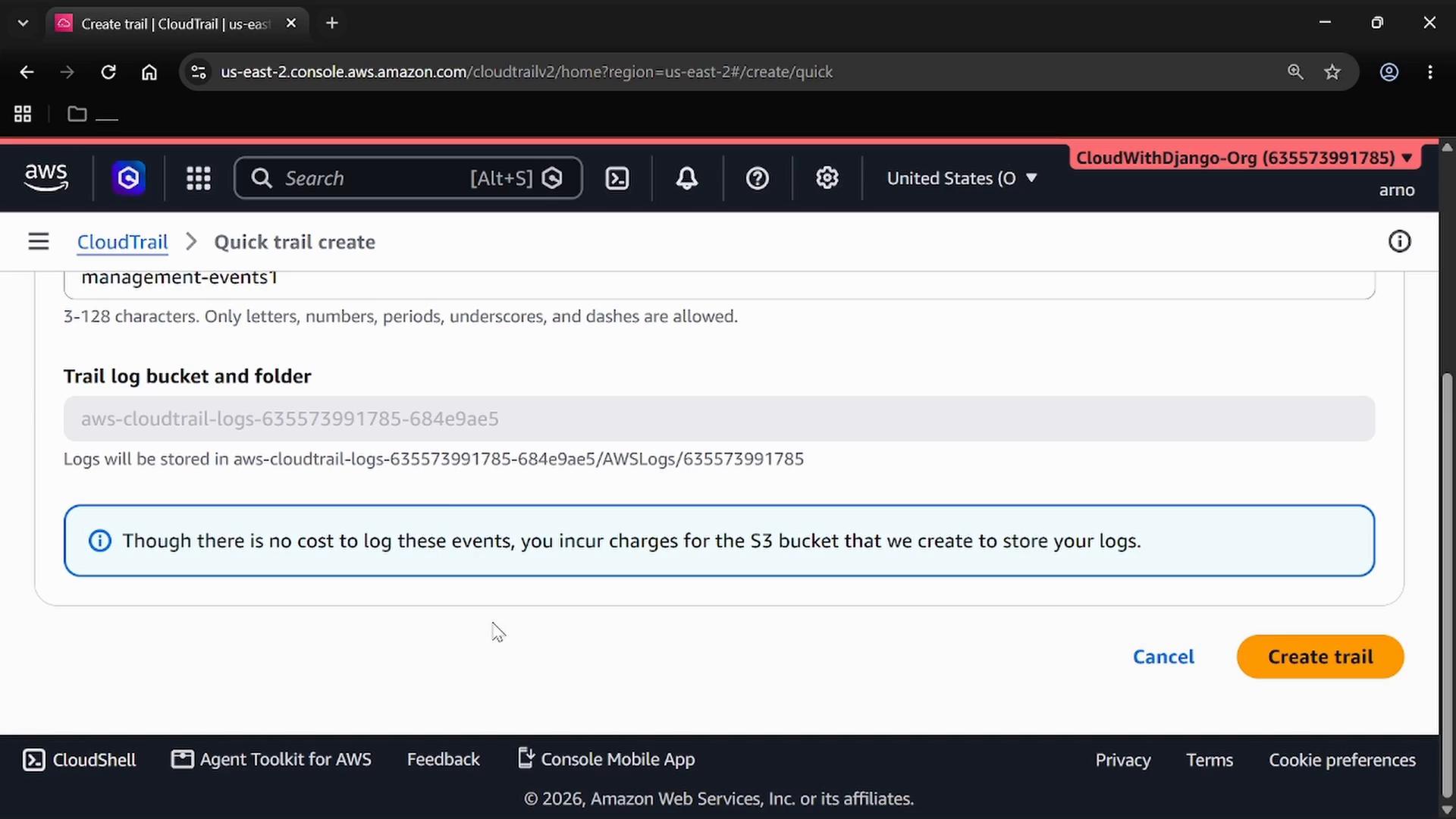Bookmark this page with the star icon
The width and height of the screenshot is (1456, 819).
1332,72
